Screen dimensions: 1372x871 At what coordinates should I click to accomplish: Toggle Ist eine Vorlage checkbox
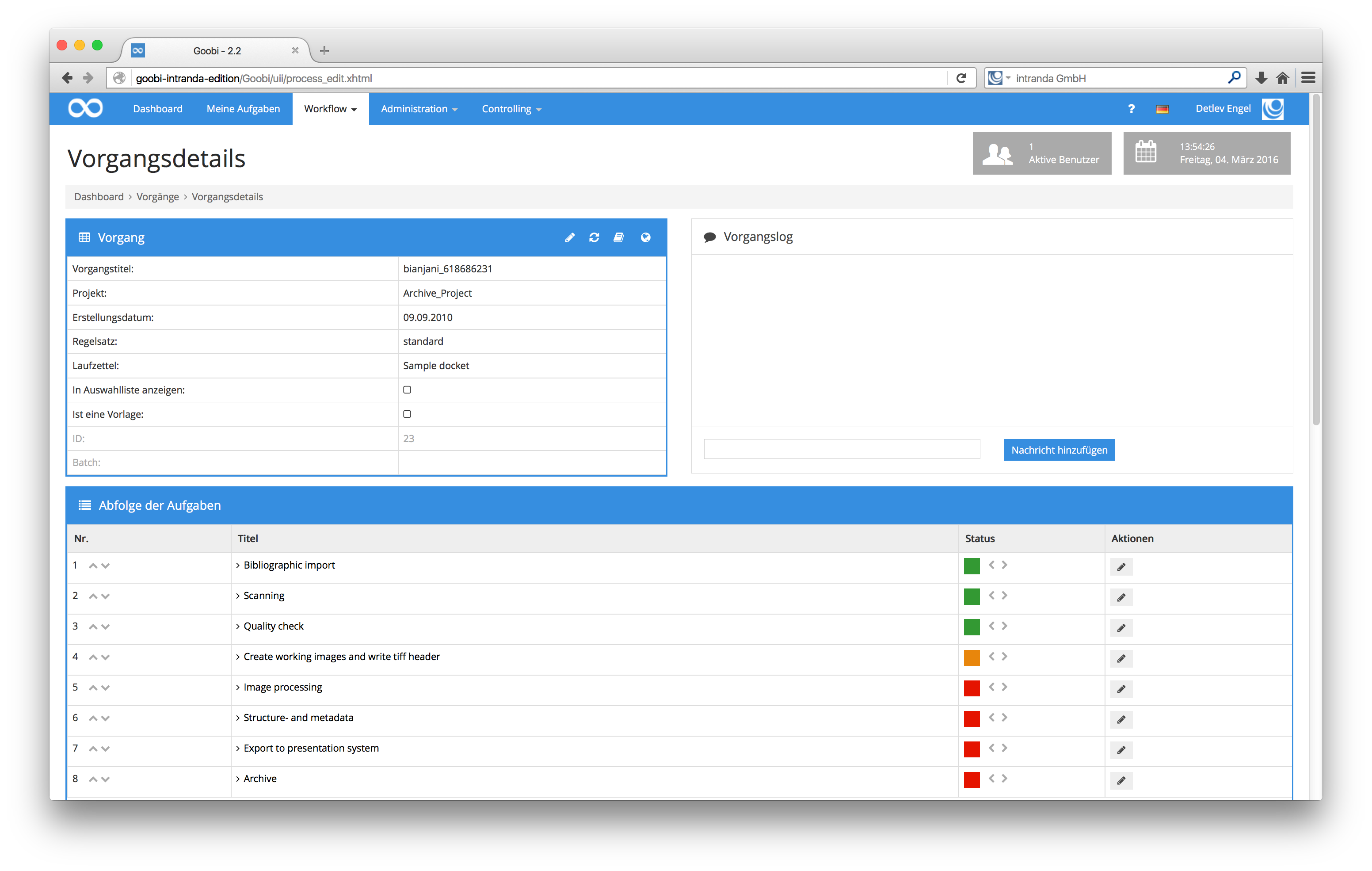point(407,414)
